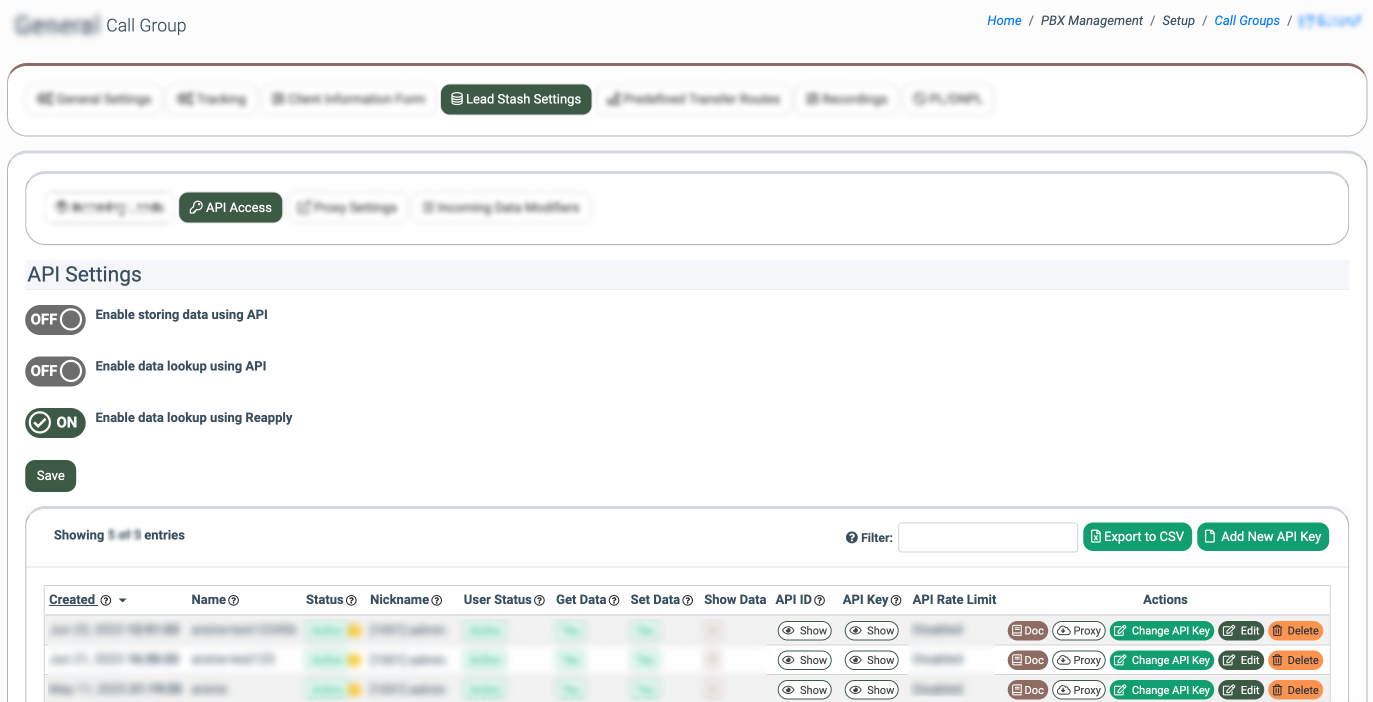Show API ID in the first row
This screenshot has height=702, width=1373.
(804, 631)
